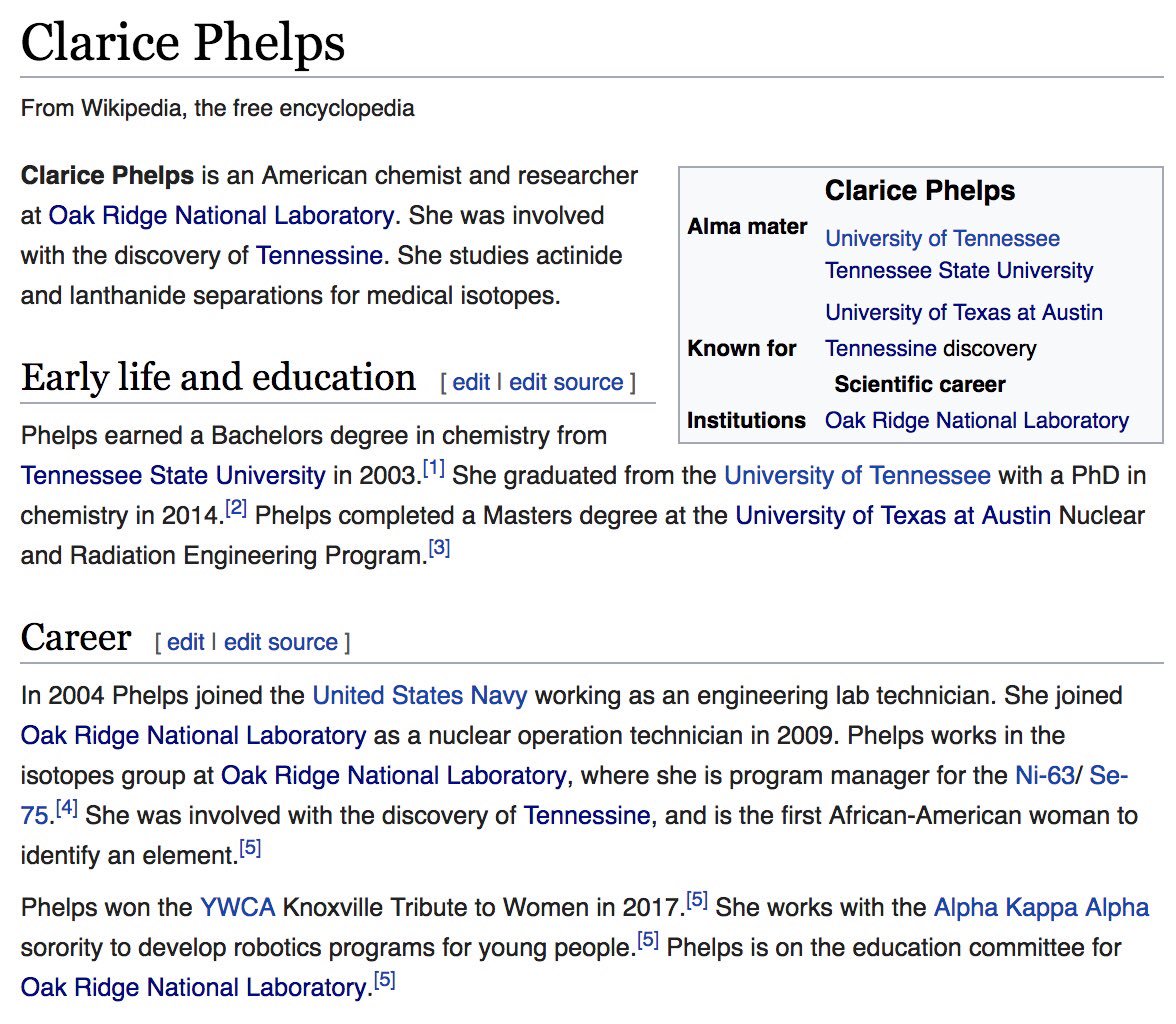
Task: Click edit source for Early life and education
Action: coord(566,382)
